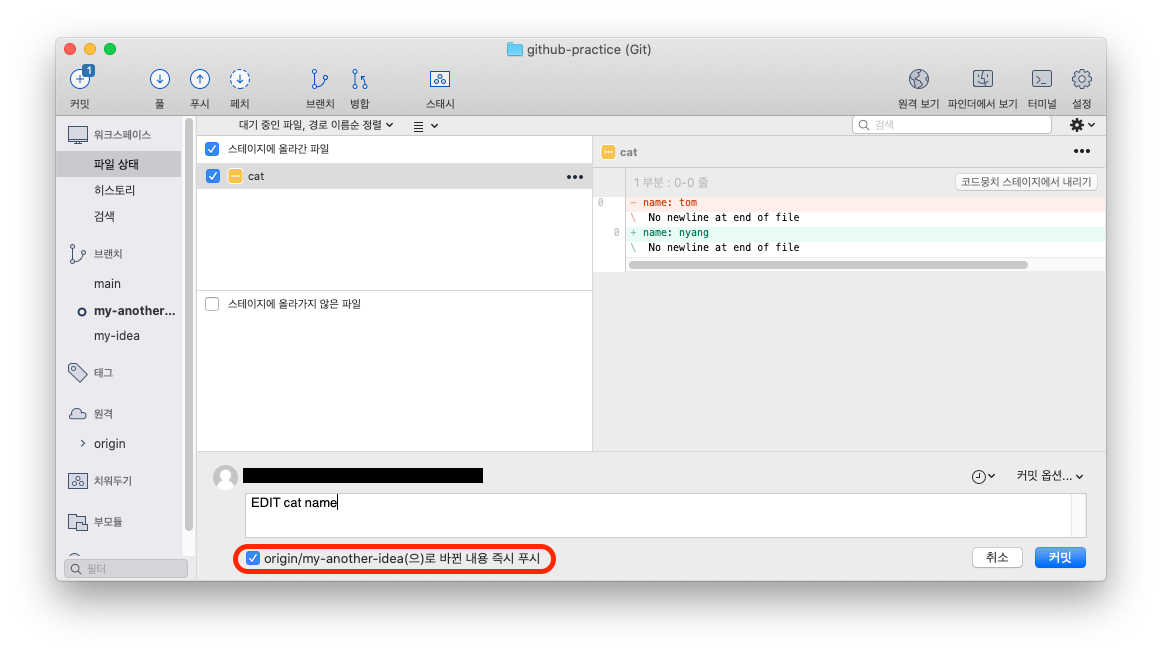Open the pending files sort dropdown

[x=316, y=125]
